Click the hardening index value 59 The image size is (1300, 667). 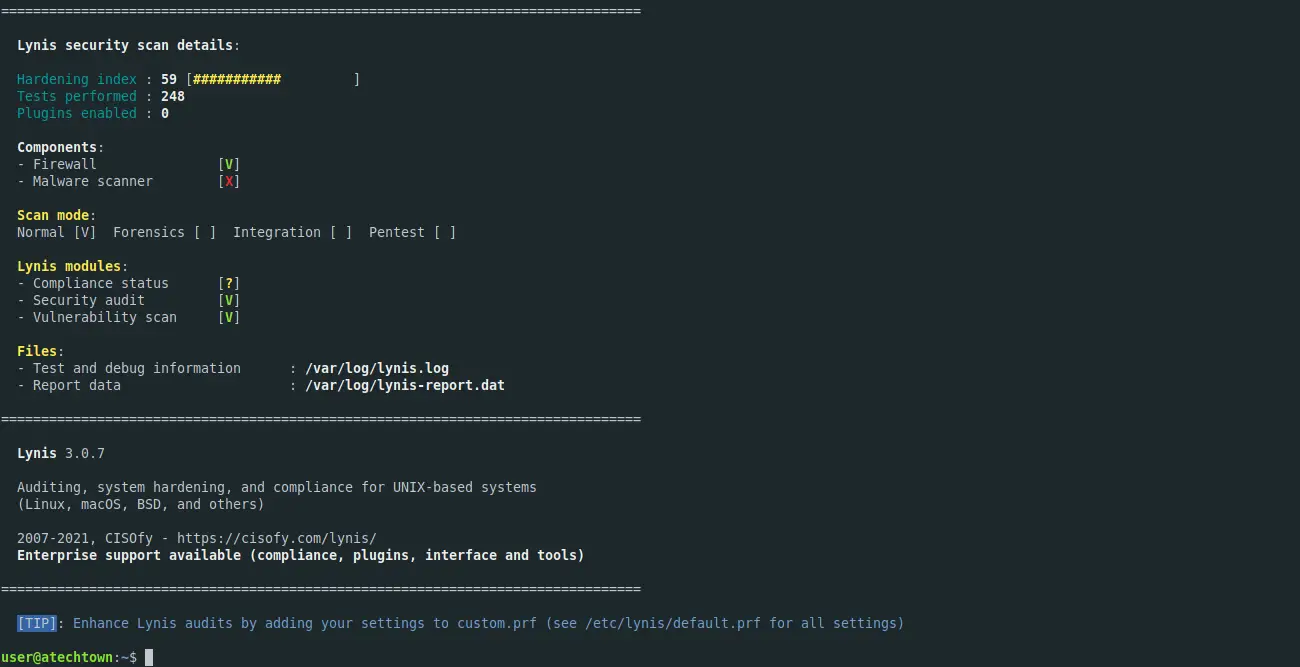pos(169,79)
